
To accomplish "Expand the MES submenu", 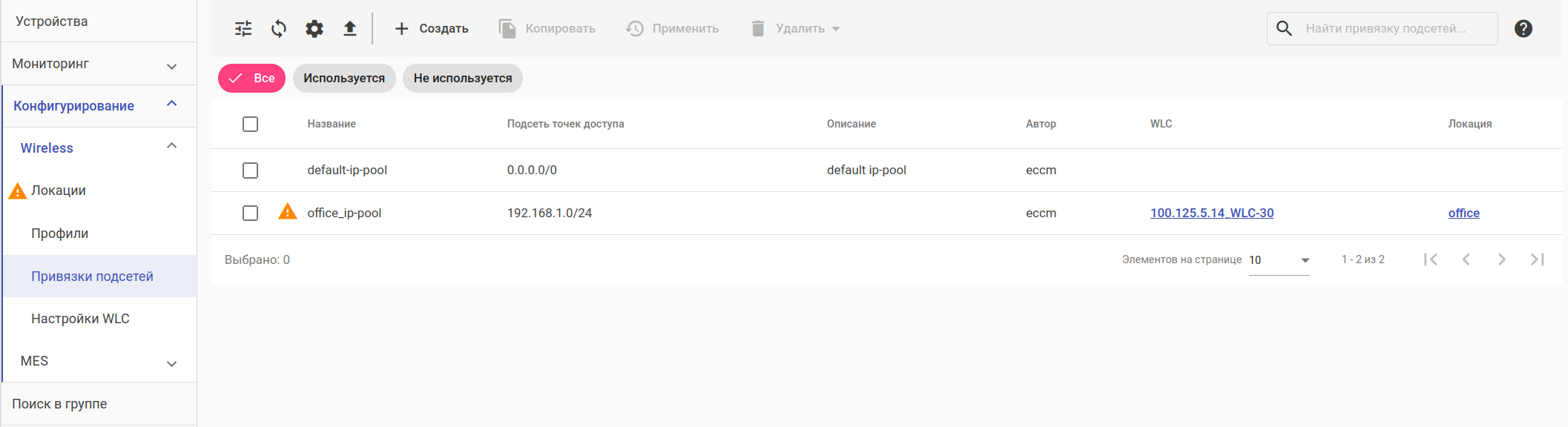I will [172, 363].
